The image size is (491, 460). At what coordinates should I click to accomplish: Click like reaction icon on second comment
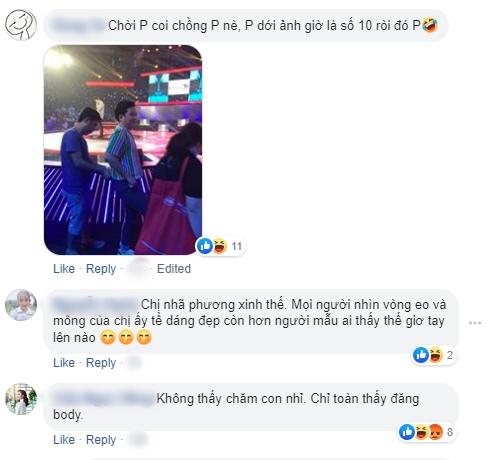point(421,355)
